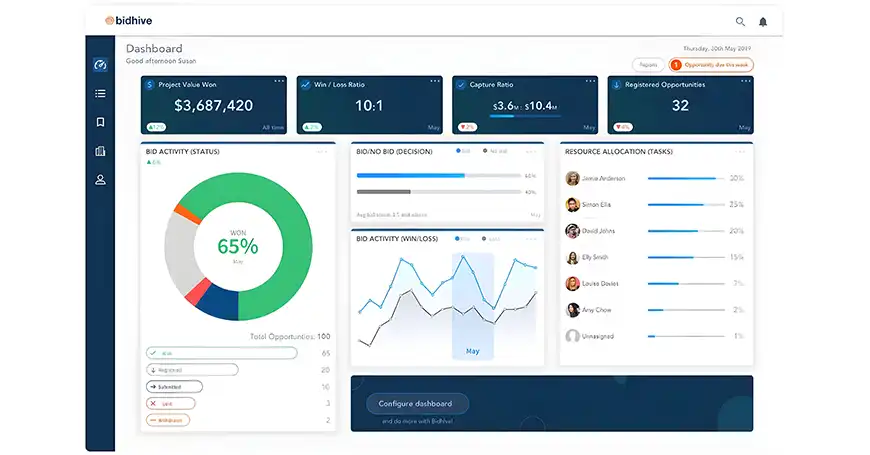The height and width of the screenshot is (455, 870).
Task: Click the Bidhive logo
Action: click(x=129, y=20)
